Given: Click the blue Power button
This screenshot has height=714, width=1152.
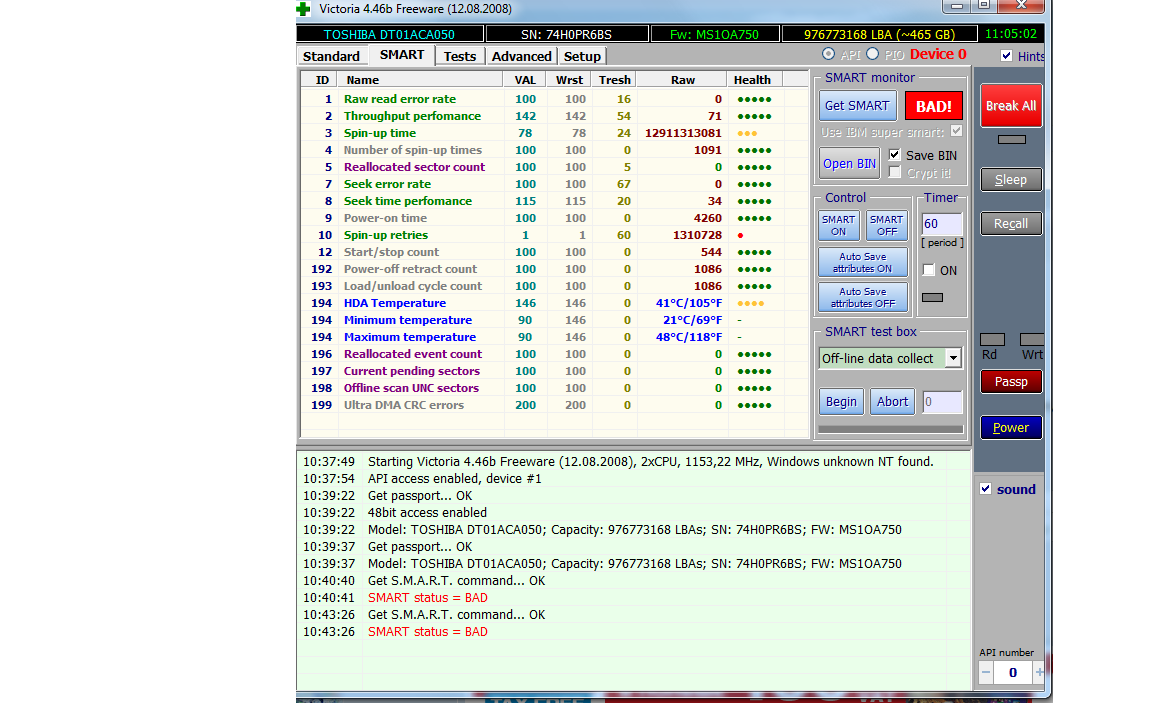Looking at the screenshot, I should 1010,427.
